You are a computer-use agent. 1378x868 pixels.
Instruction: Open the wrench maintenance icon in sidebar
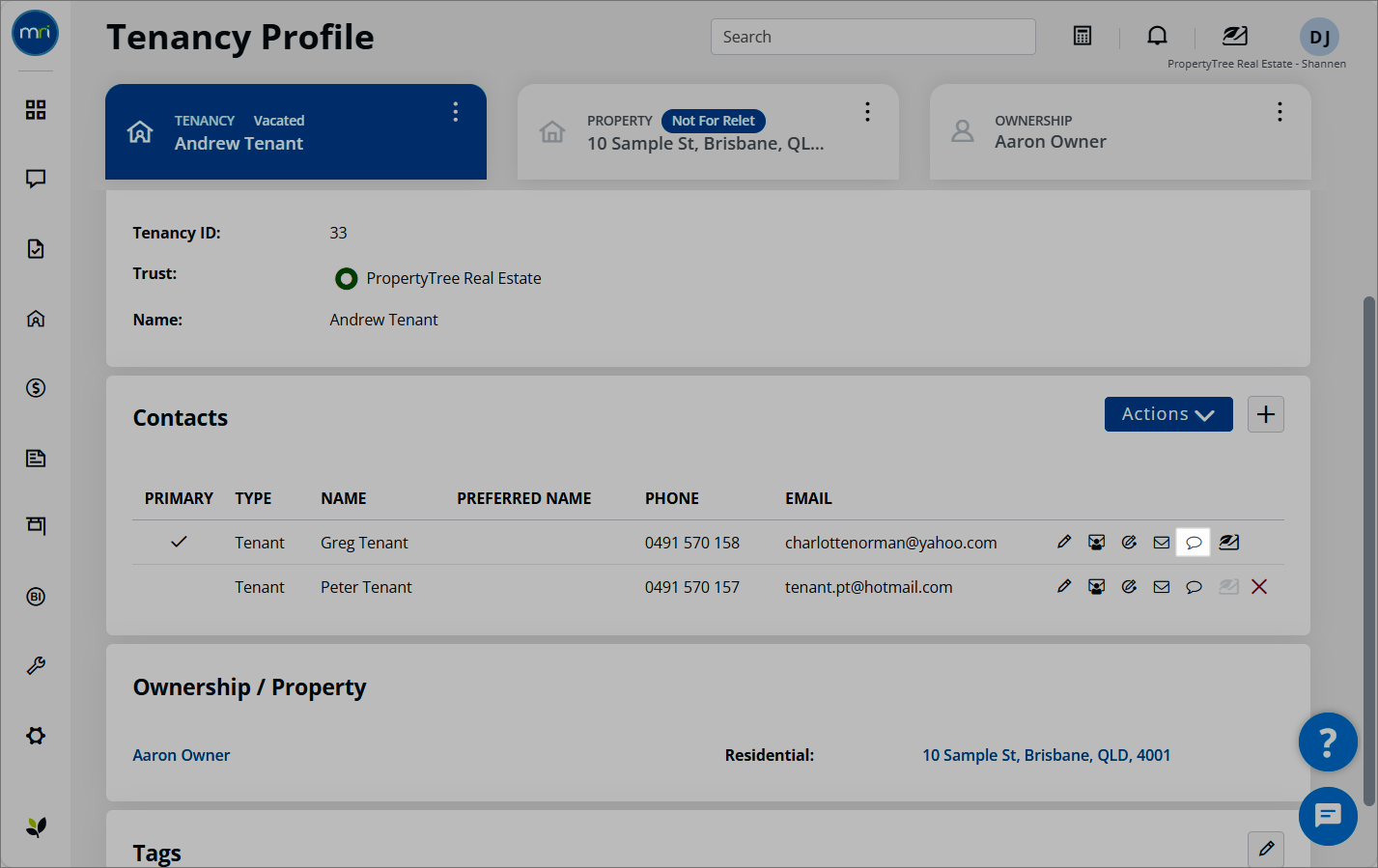pyautogui.click(x=36, y=666)
